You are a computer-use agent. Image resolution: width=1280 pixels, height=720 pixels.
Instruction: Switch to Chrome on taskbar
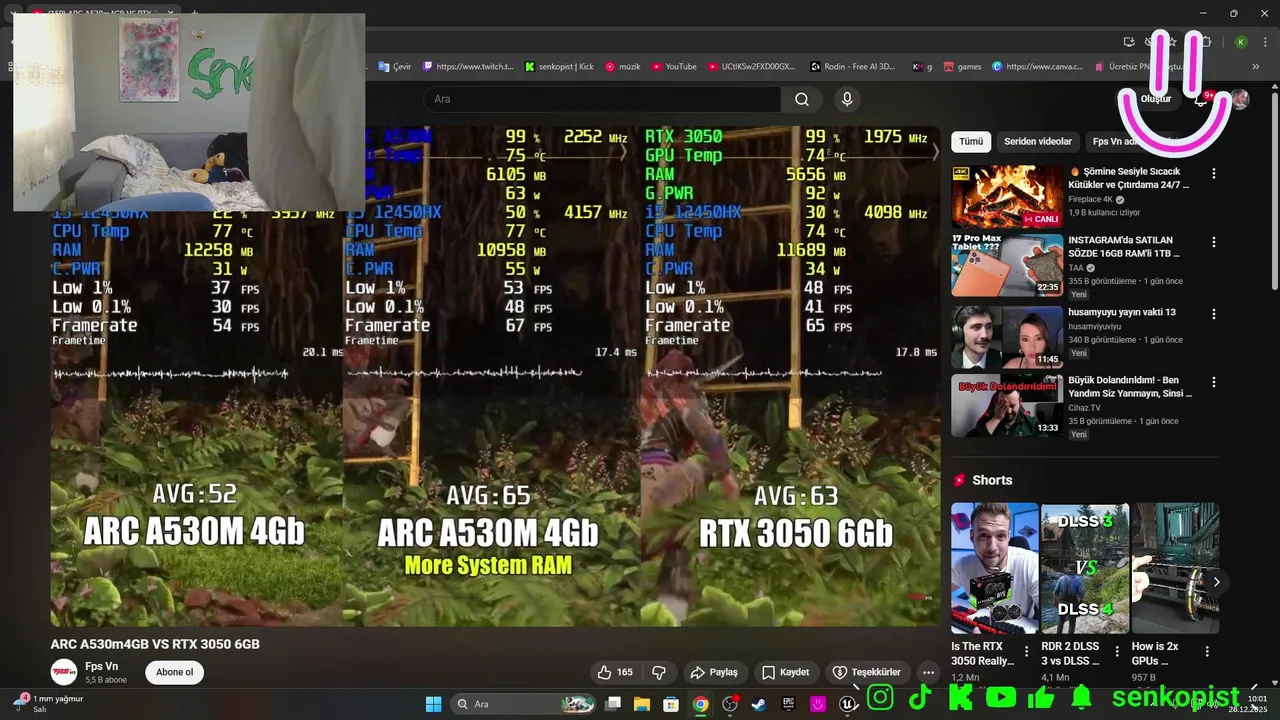(x=701, y=704)
